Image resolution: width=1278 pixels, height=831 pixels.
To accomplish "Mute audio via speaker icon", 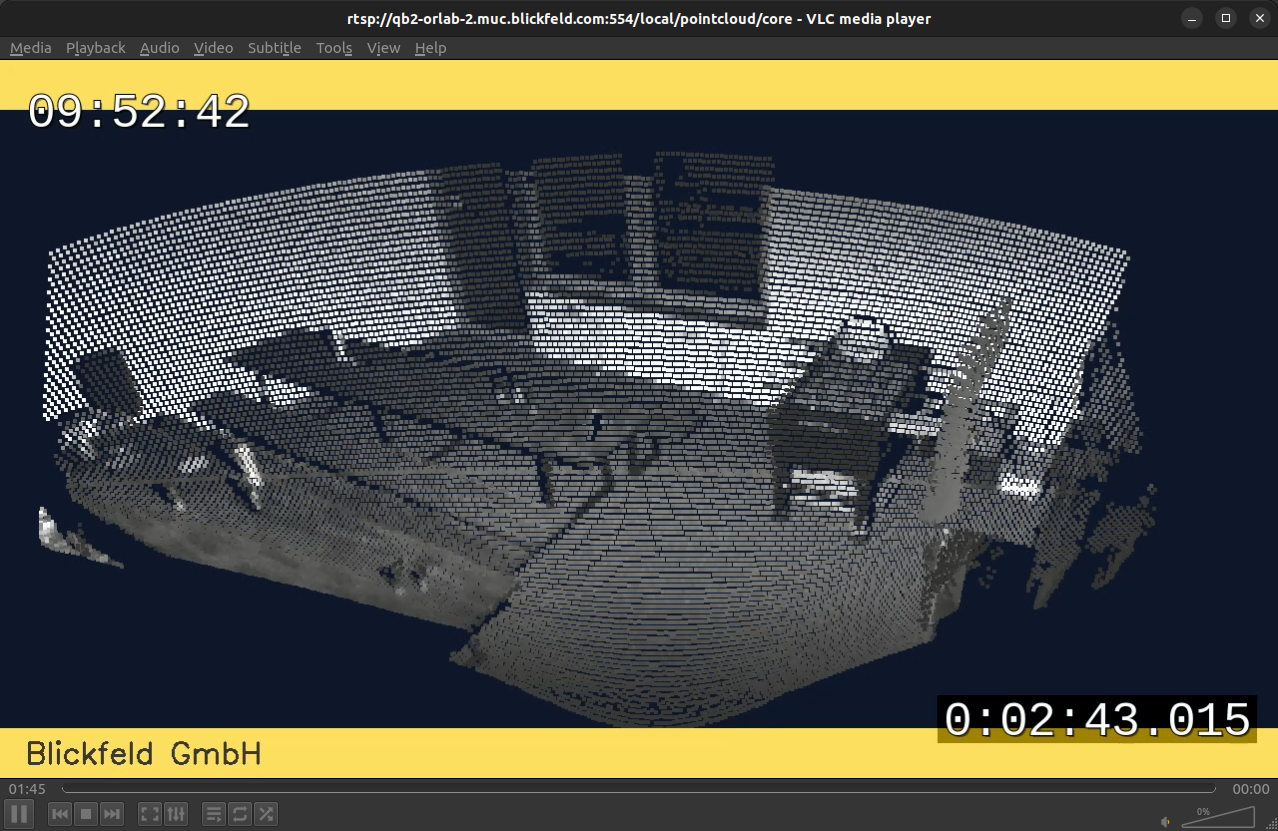I will (1165, 821).
